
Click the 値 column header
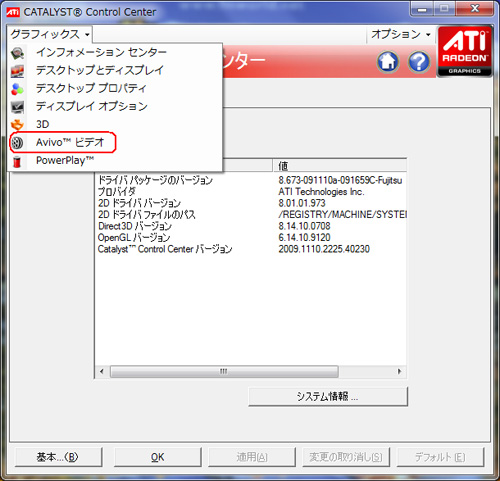pyautogui.click(x=340, y=165)
